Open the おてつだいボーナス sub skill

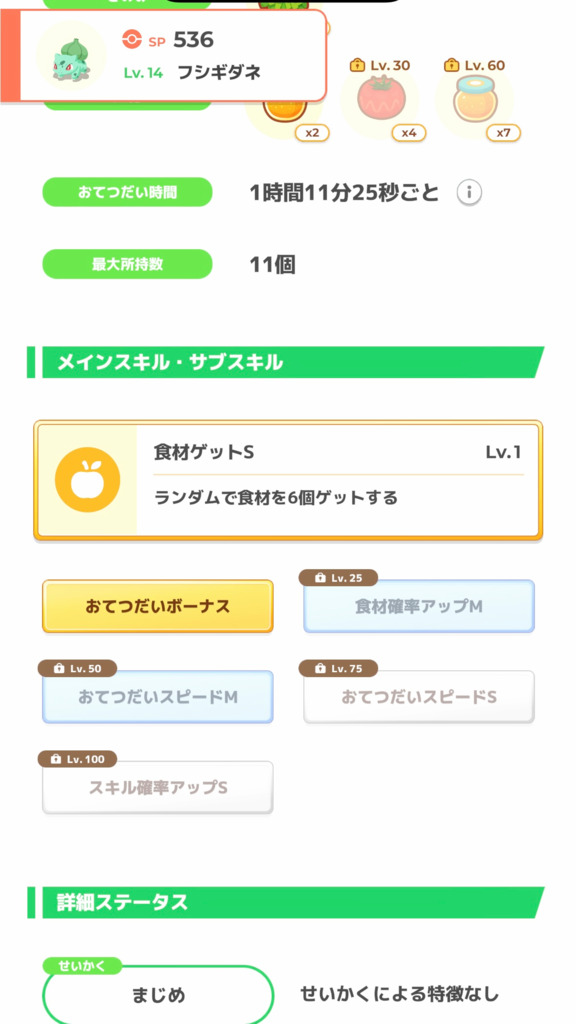158,606
